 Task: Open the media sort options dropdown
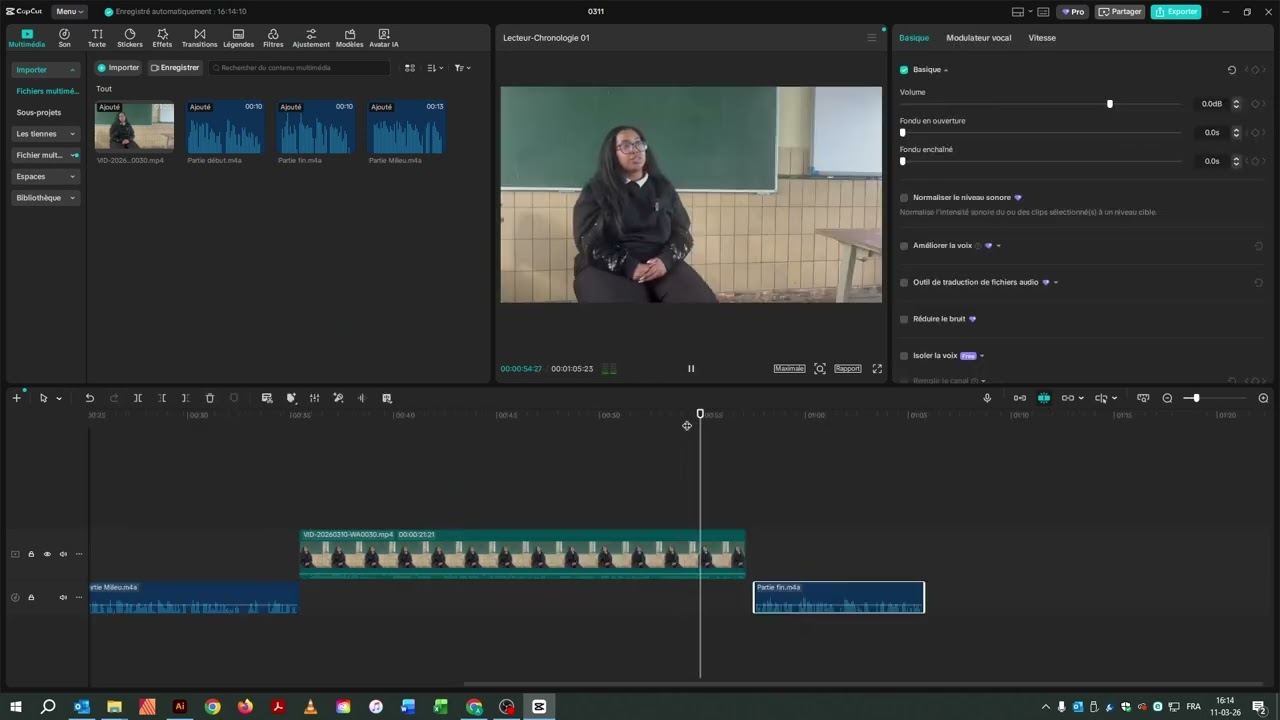435,68
